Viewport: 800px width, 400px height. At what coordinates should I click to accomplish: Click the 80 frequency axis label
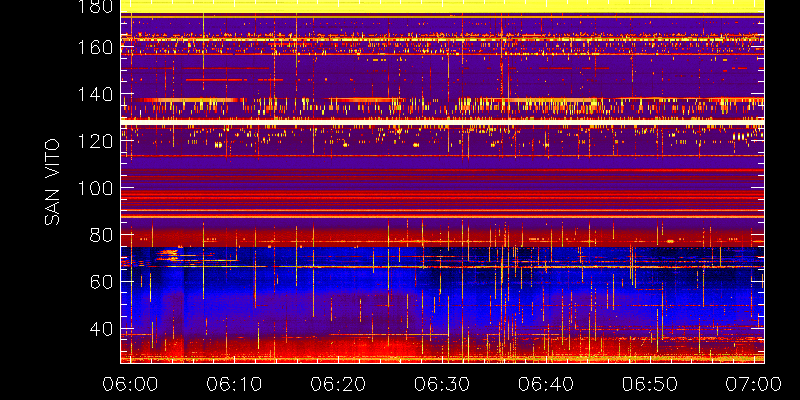pyautogui.click(x=102, y=235)
